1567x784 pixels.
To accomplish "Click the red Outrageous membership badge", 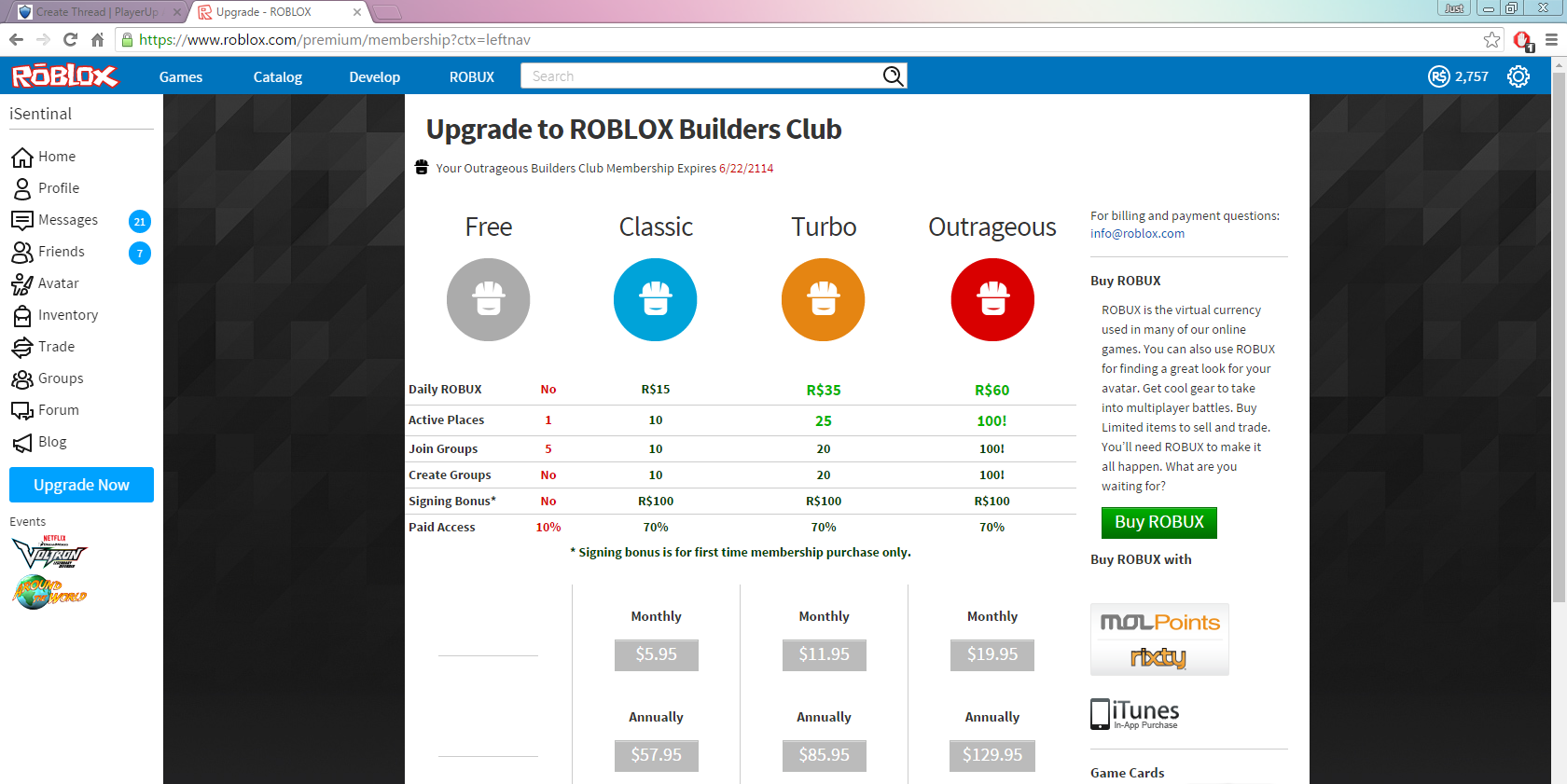I will (x=992, y=299).
